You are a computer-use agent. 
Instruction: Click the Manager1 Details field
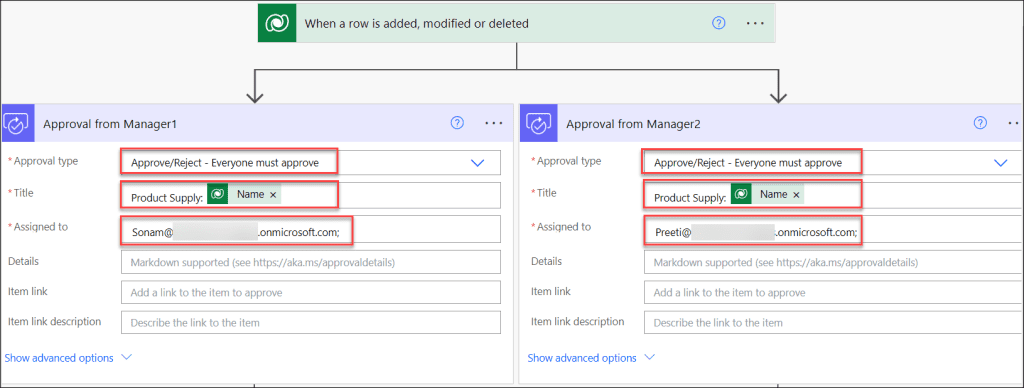[311, 262]
